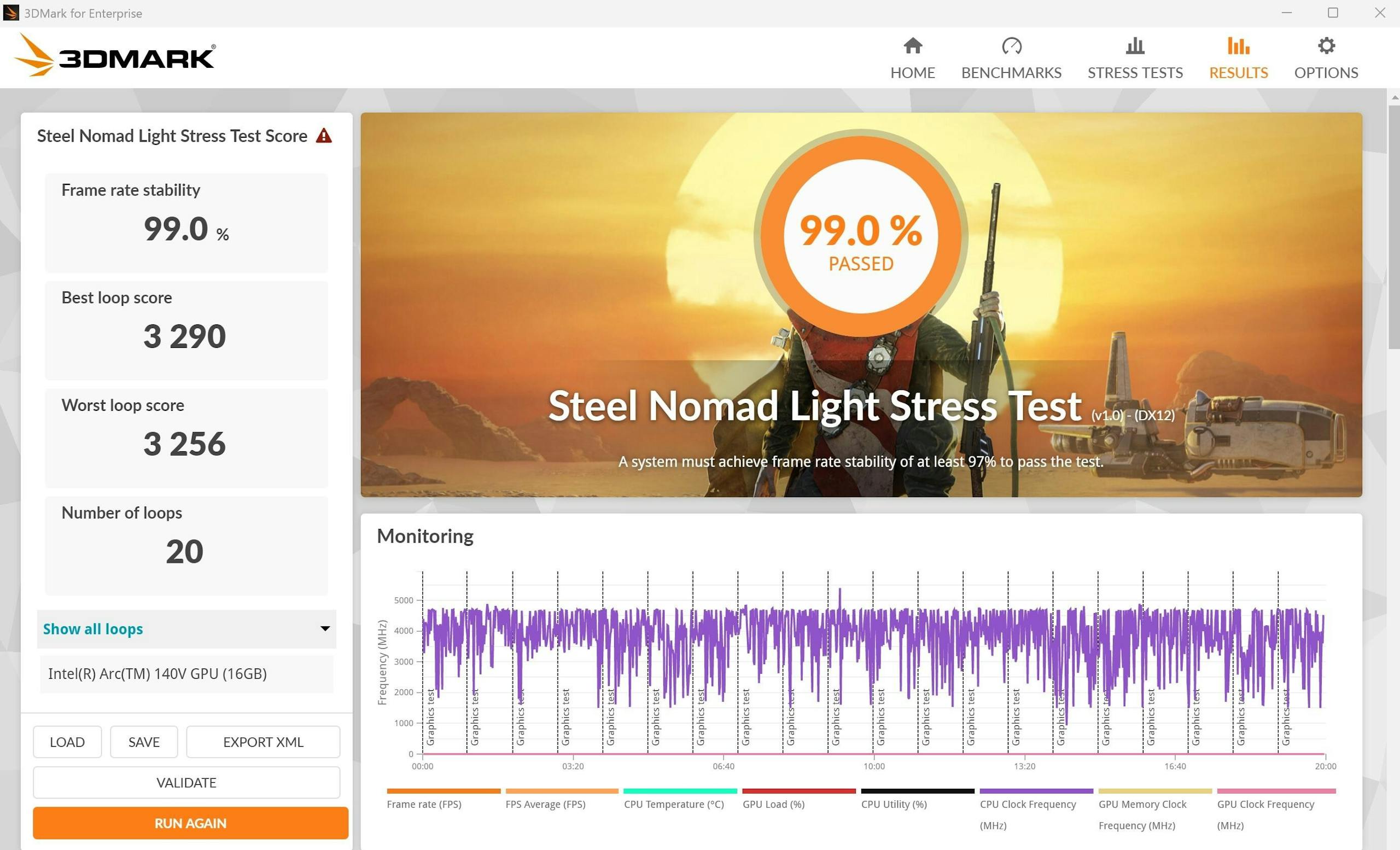Open the OPTIONS gear icon
The height and width of the screenshot is (850, 1400).
(1326, 45)
